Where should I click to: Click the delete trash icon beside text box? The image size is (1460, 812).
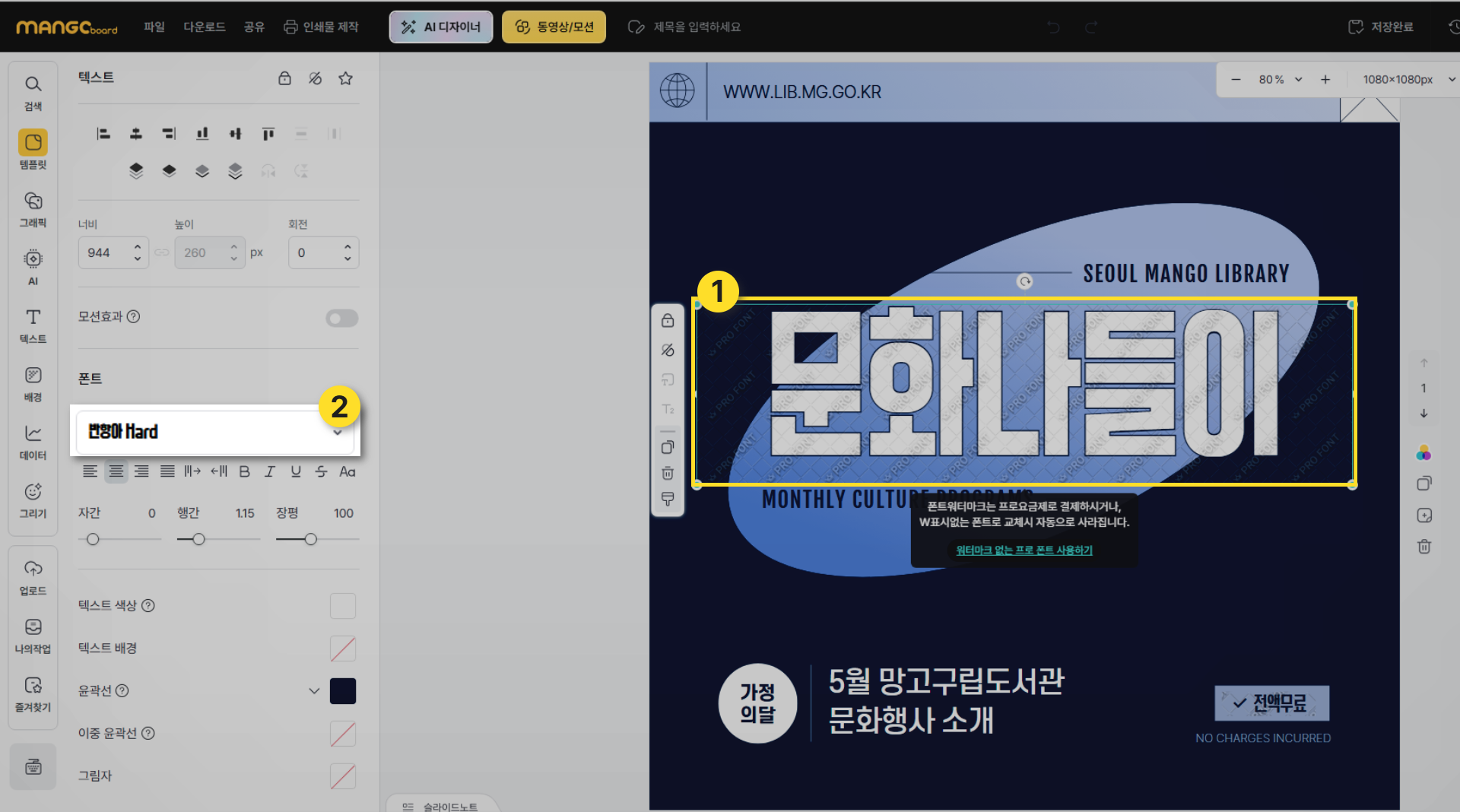(668, 473)
